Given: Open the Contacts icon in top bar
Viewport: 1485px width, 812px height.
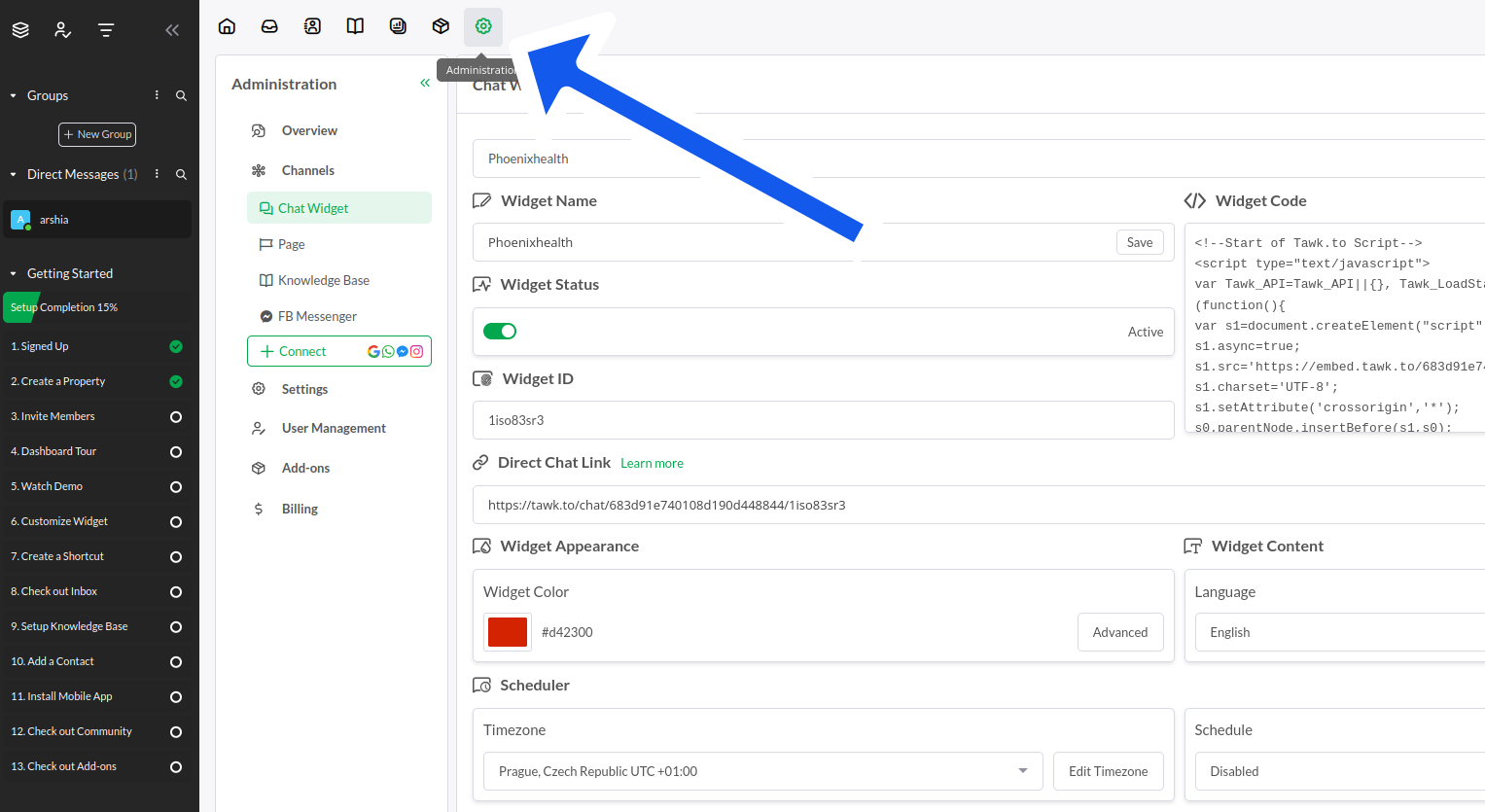Looking at the screenshot, I should 312,26.
